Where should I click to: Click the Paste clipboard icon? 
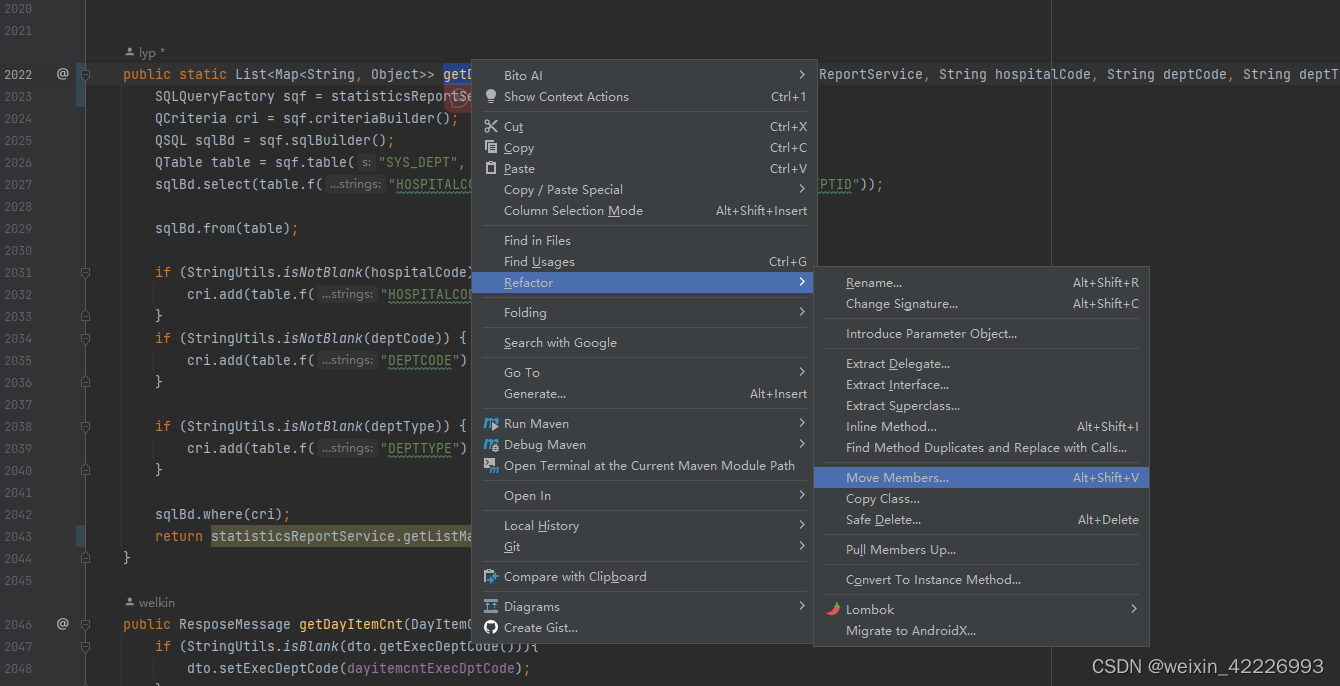pyautogui.click(x=491, y=169)
